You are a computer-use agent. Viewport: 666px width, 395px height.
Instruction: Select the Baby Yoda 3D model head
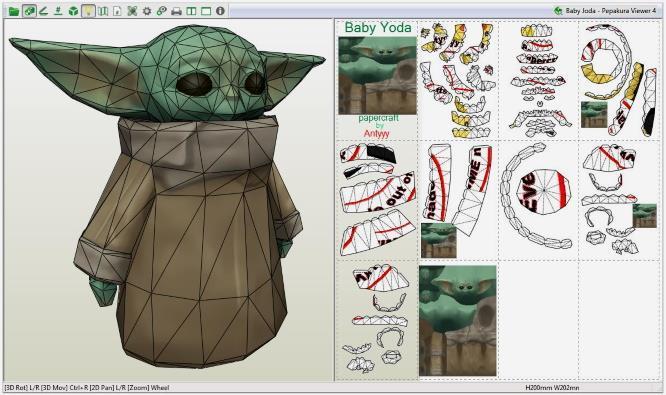(208, 72)
